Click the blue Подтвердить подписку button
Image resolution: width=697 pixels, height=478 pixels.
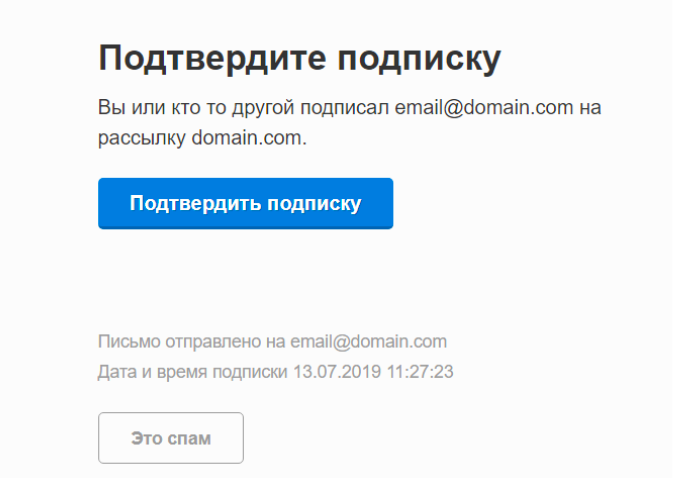245,204
